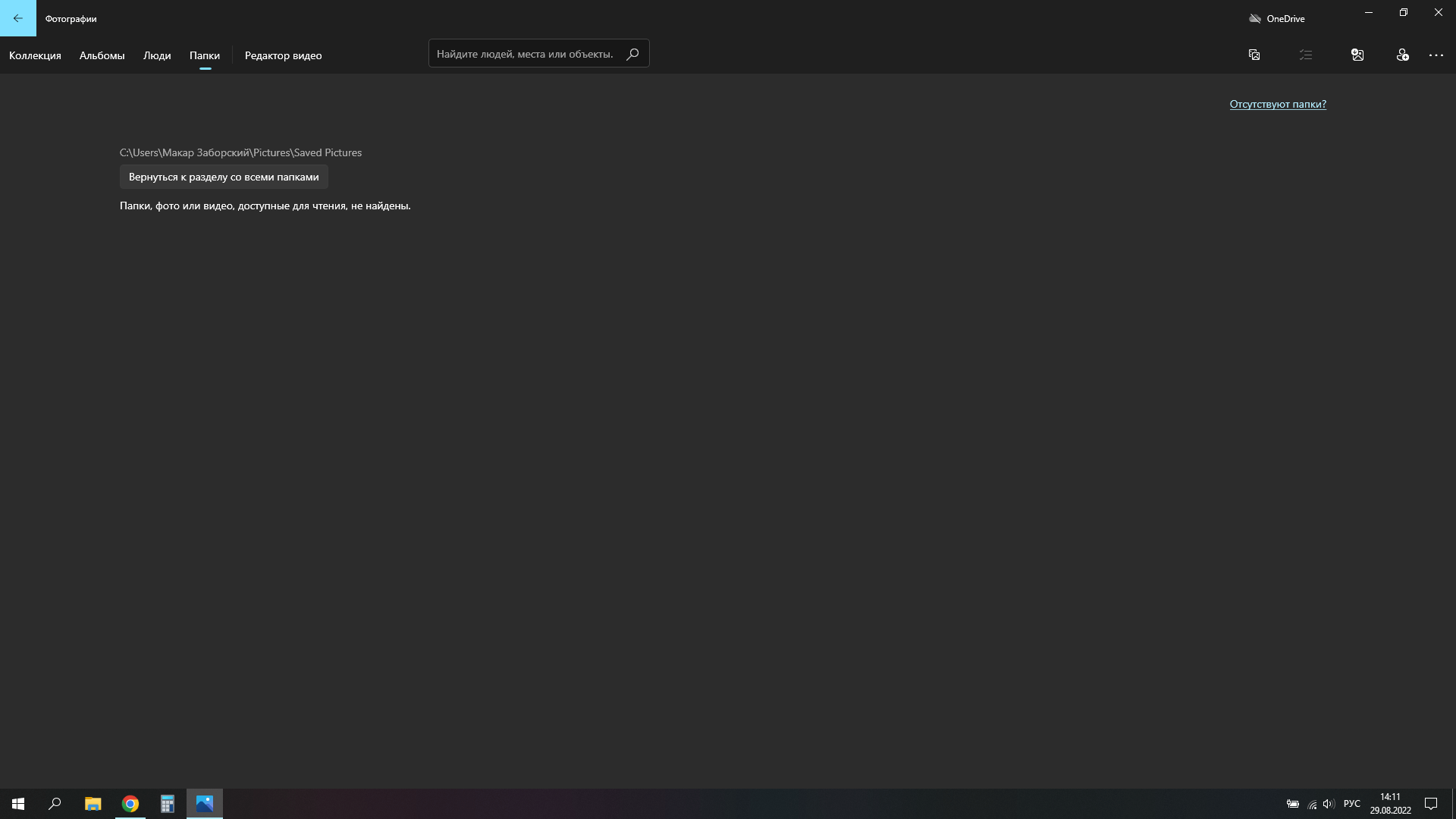The image size is (1456, 819).
Task: Click the search field for people, places
Action: (x=538, y=54)
